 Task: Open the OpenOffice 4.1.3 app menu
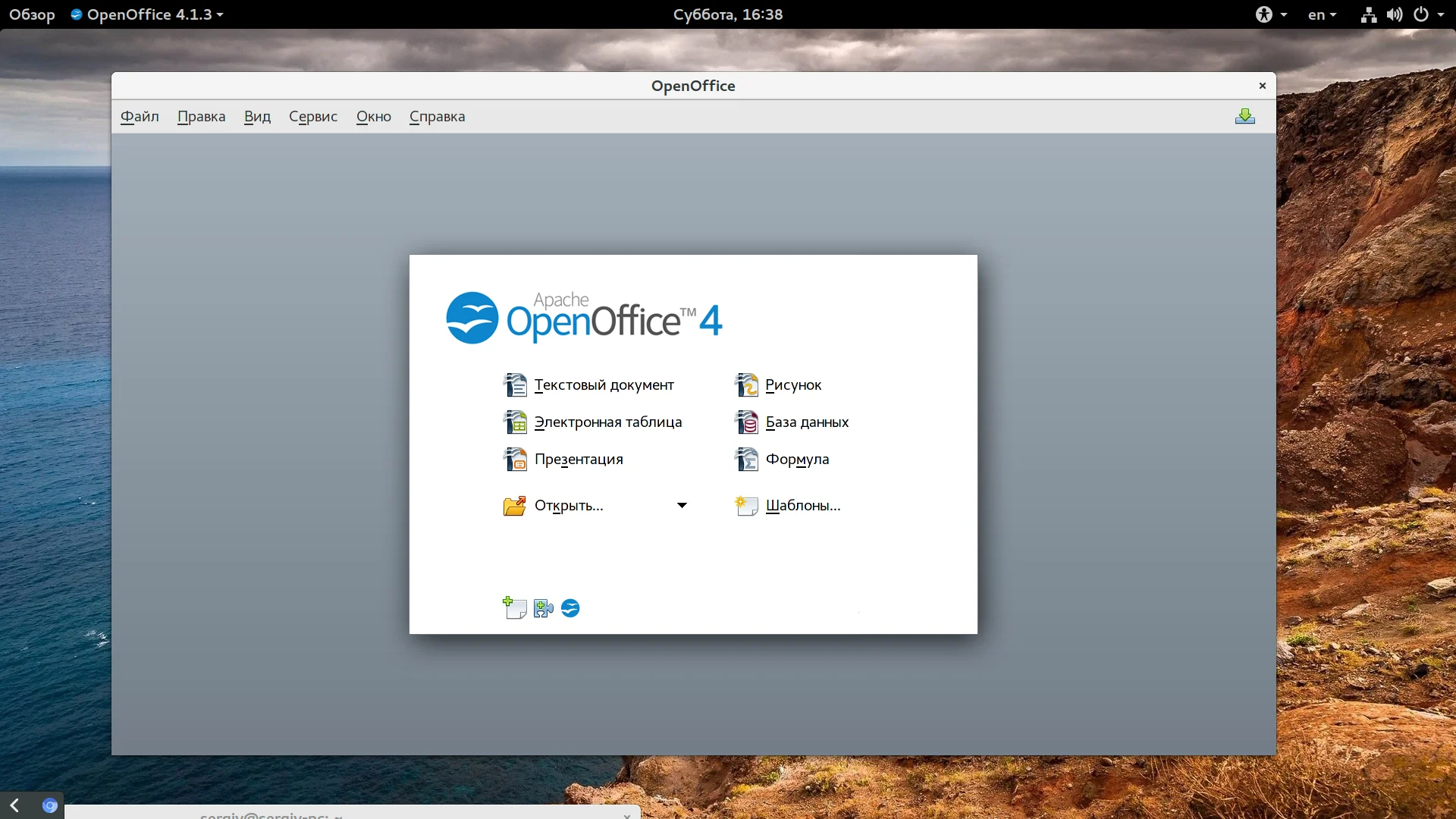[x=148, y=14]
